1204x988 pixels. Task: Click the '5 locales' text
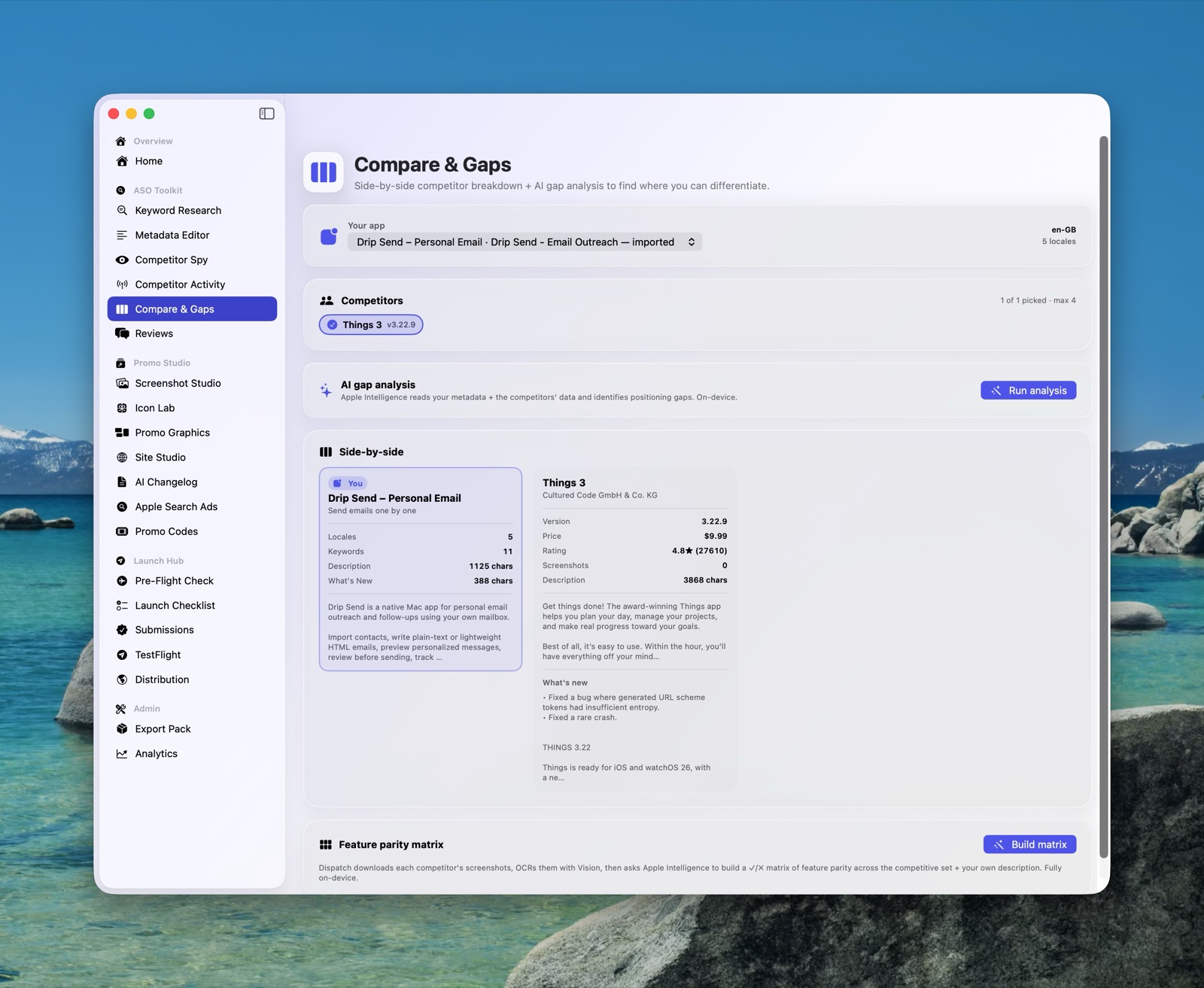pos(1059,242)
